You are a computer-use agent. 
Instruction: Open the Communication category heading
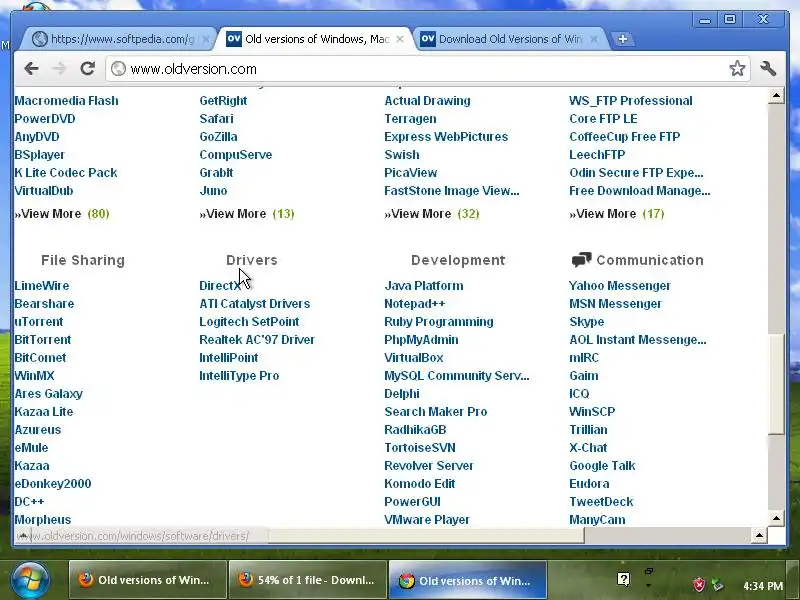tap(650, 260)
